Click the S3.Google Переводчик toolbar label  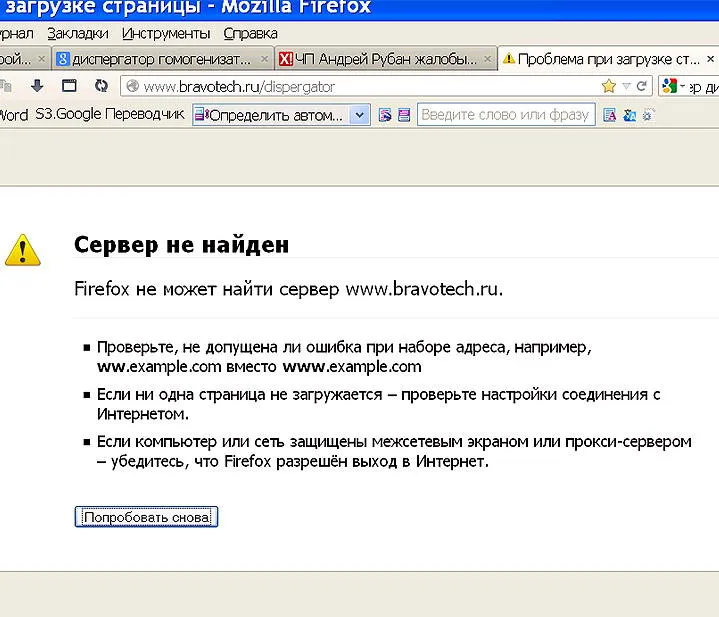(110, 114)
